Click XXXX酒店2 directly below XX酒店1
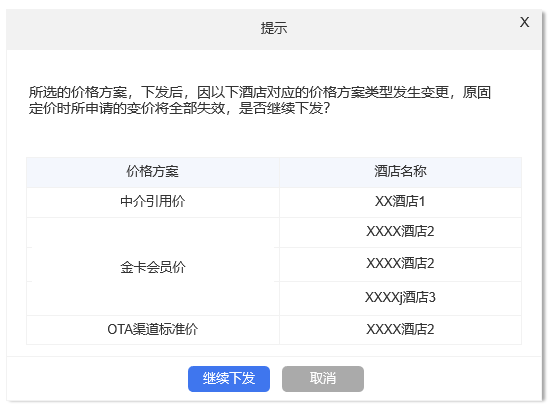The height and width of the screenshot is (414, 553). 400,232
